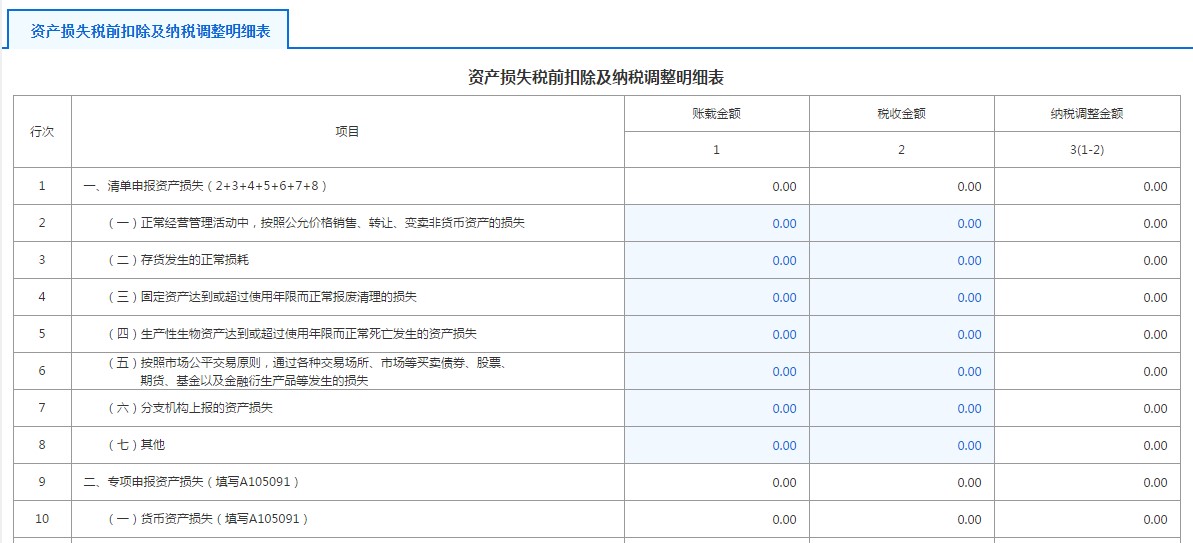This screenshot has width=1193, height=543.
Task: Click row 10 税收金额 value 0.00
Action: [969, 519]
